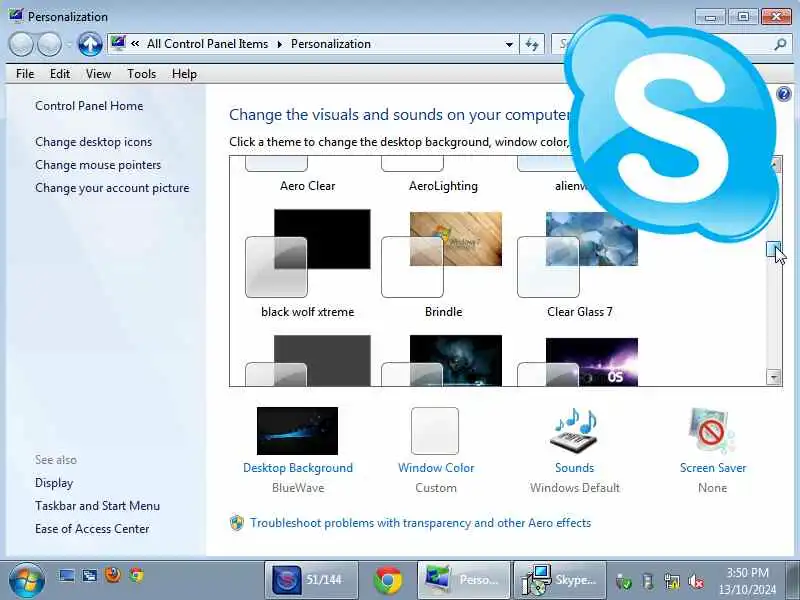Click Personalization icon in address bar

(x=118, y=43)
